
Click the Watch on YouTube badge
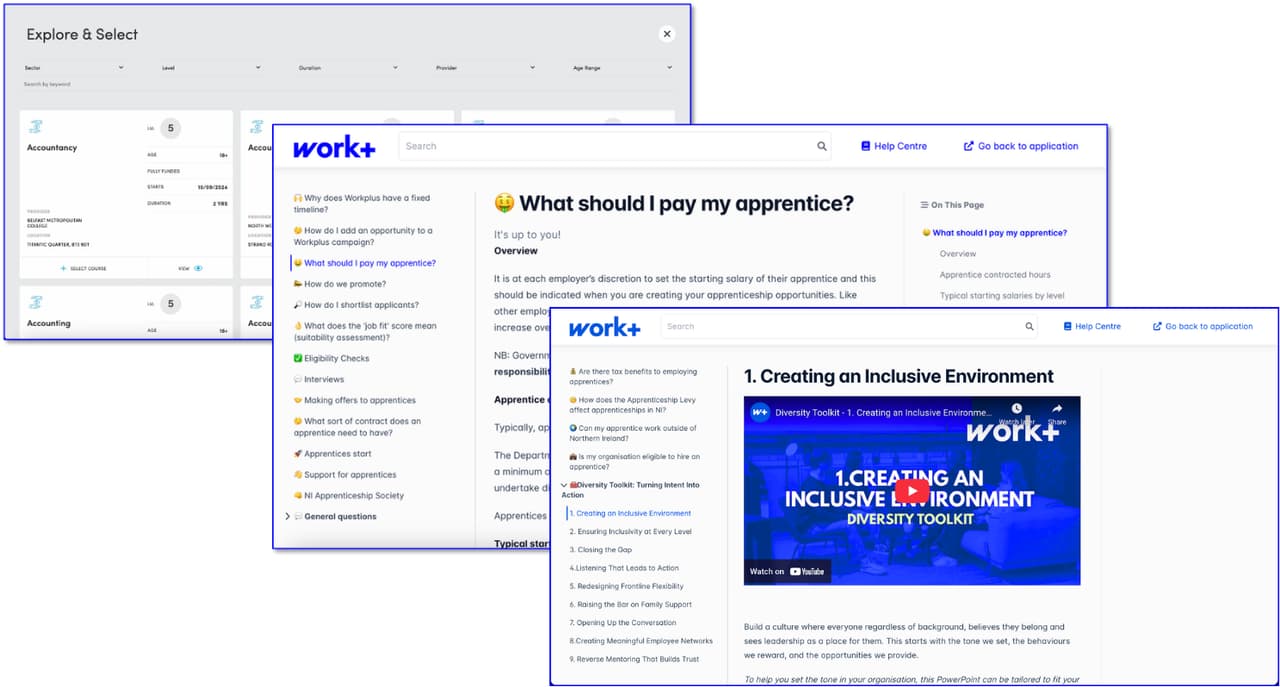pos(788,571)
